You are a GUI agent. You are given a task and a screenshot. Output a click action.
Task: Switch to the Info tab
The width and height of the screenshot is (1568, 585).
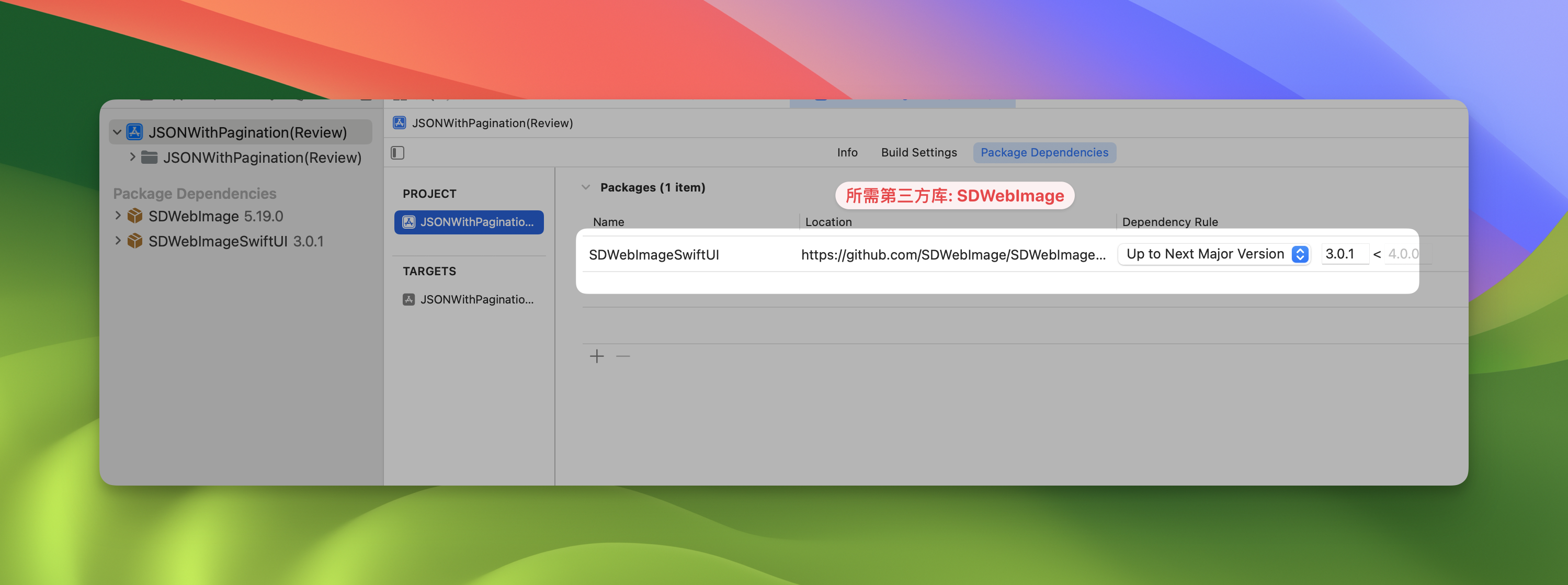click(847, 152)
